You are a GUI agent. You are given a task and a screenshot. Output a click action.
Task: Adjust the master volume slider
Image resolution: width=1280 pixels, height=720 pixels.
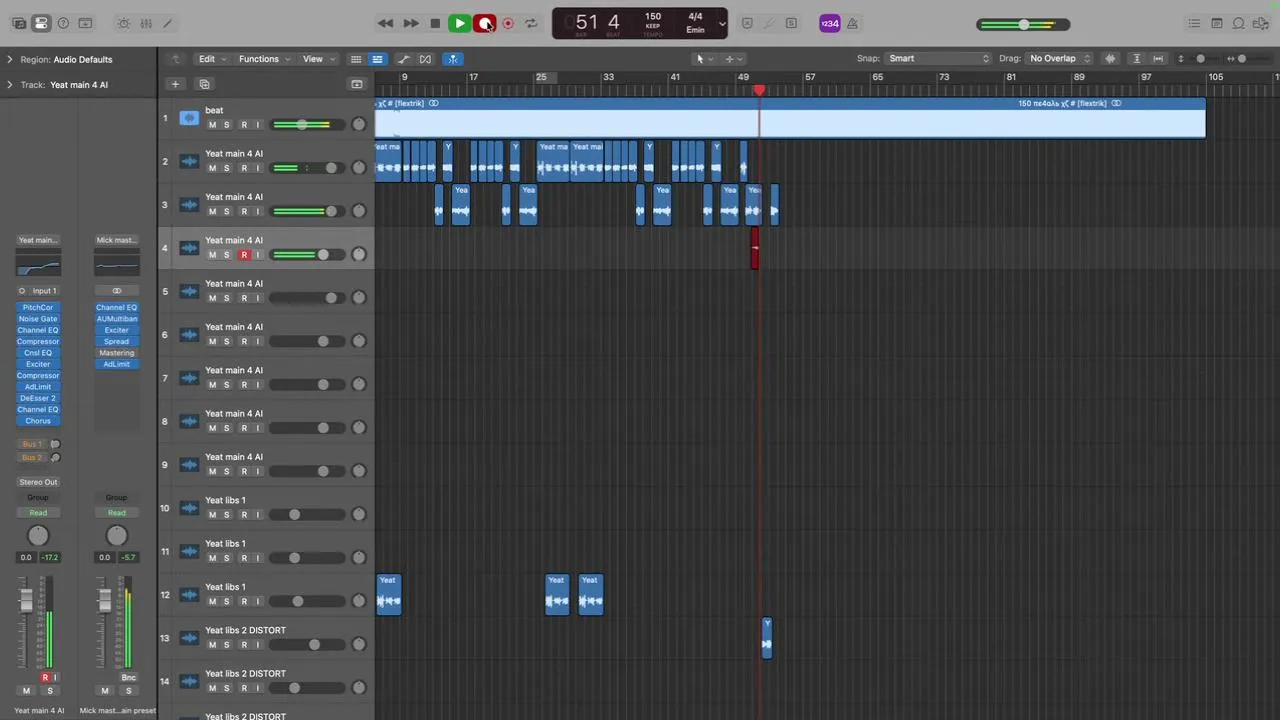point(1023,24)
